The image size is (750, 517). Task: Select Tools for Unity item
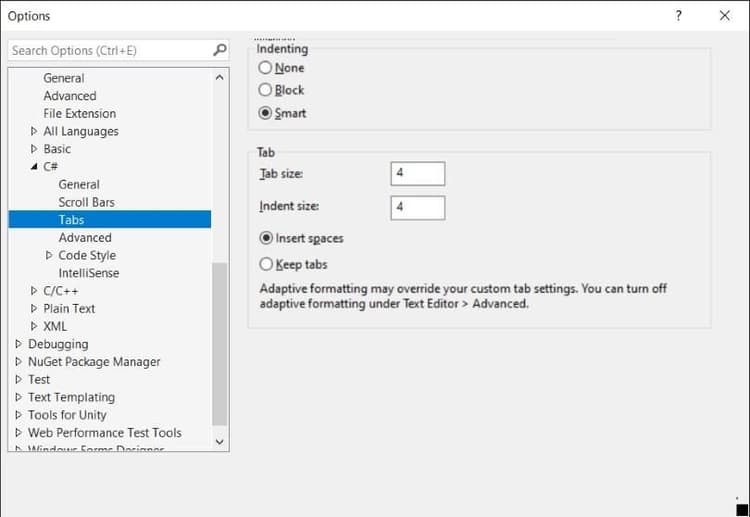coord(67,415)
